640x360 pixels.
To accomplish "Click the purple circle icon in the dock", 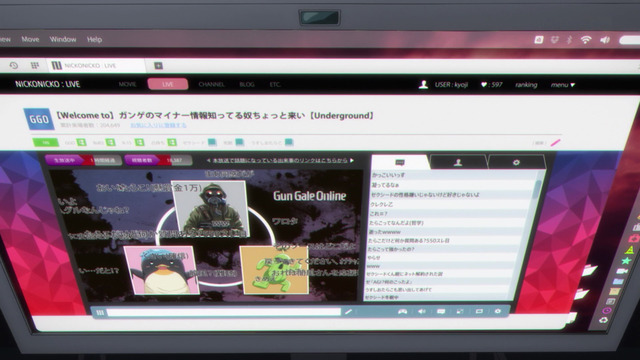I will (607, 311).
